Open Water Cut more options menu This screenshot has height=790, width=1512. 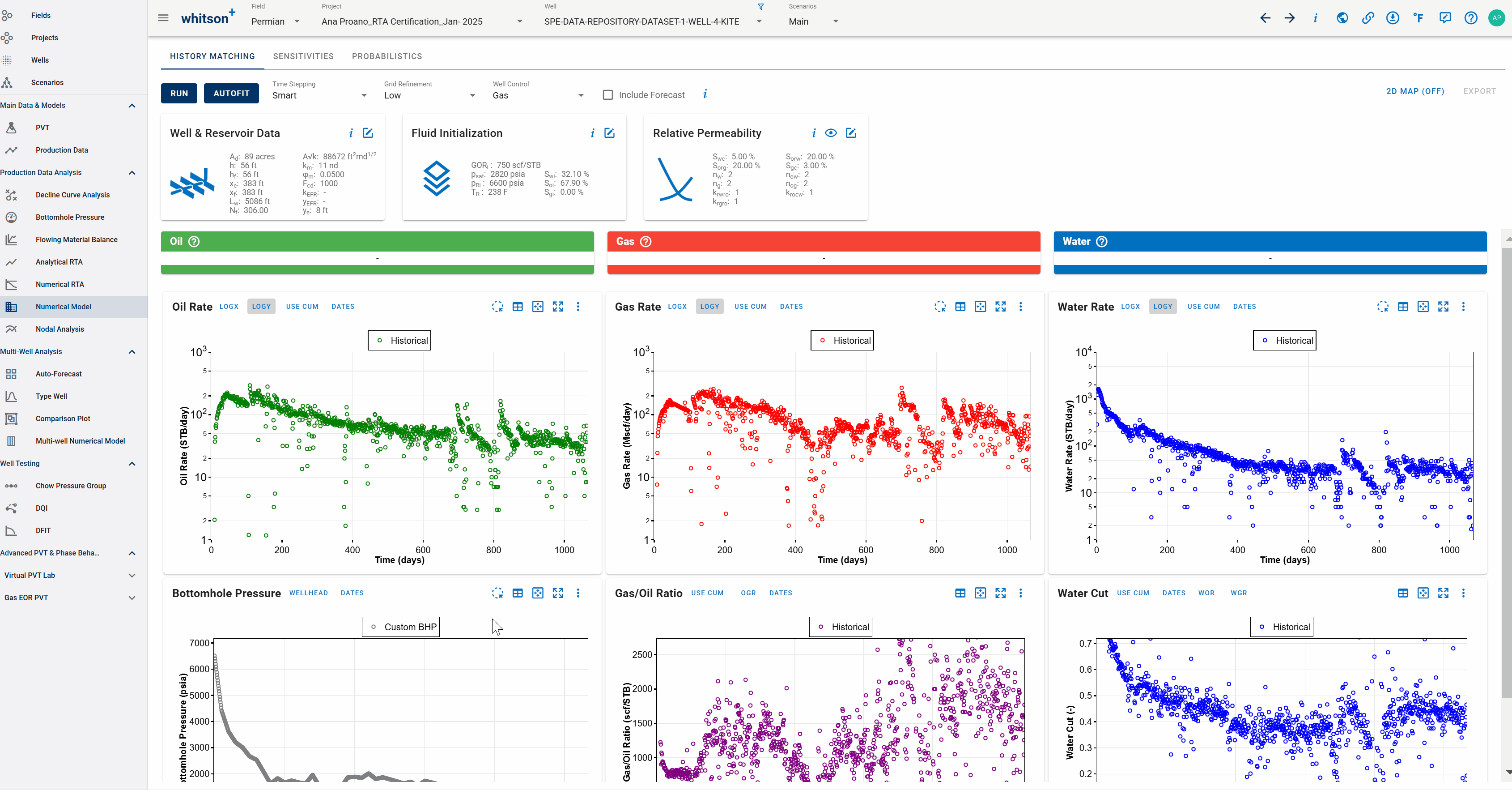coord(1463,593)
